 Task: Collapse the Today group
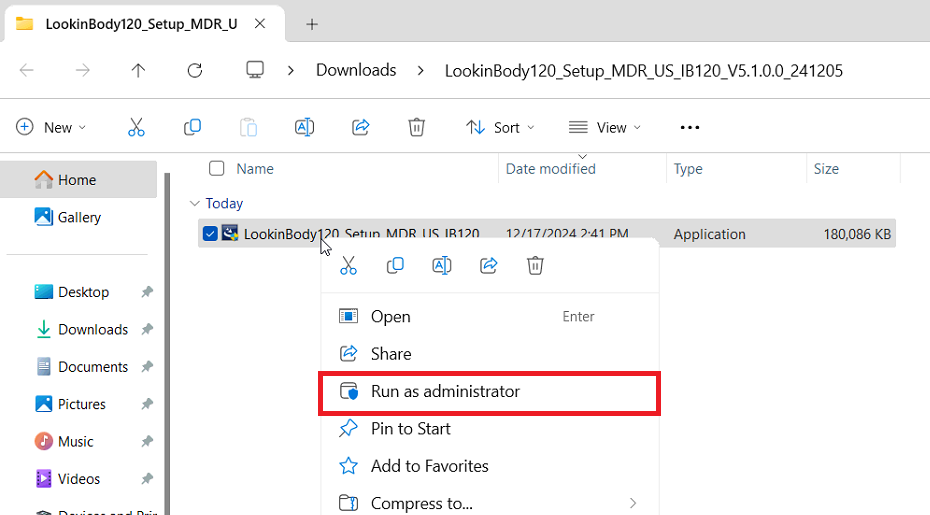click(194, 204)
